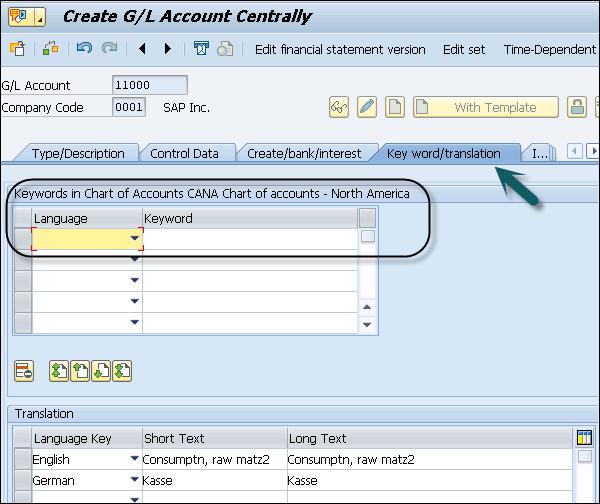Go to previous G/L account arrow

point(142,49)
